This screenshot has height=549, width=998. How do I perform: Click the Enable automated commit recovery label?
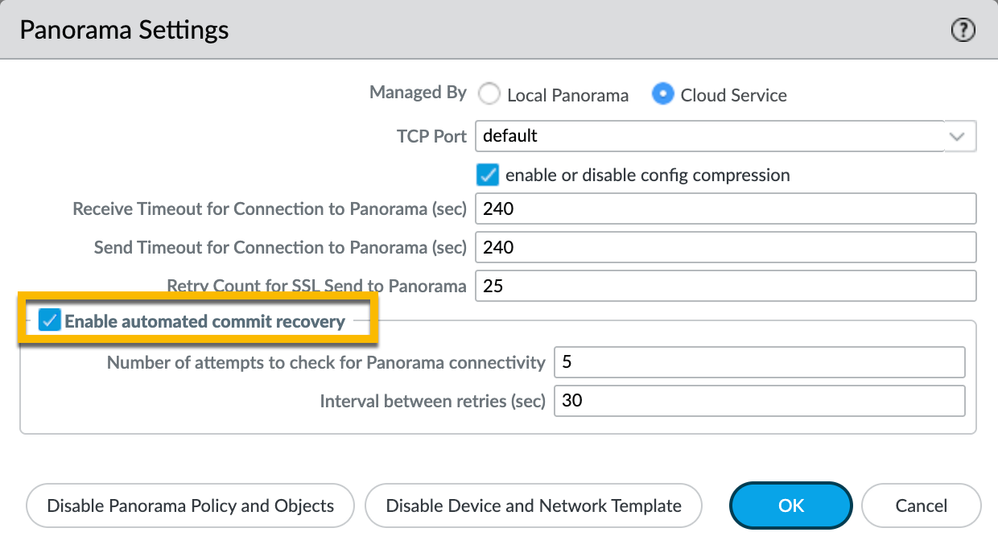[205, 321]
